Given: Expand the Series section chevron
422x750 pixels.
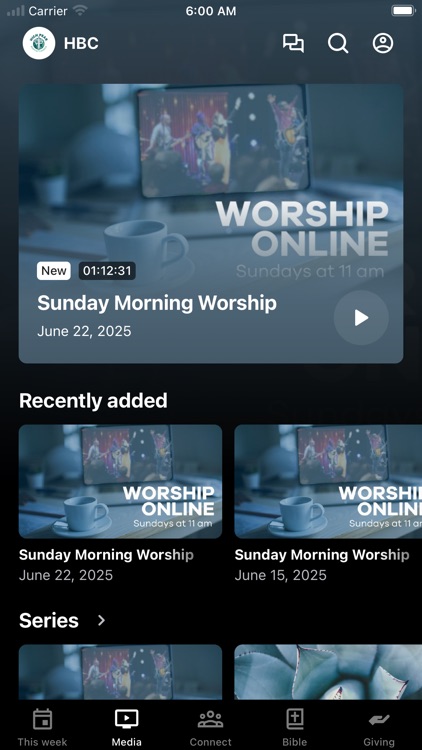Looking at the screenshot, I should point(101,620).
